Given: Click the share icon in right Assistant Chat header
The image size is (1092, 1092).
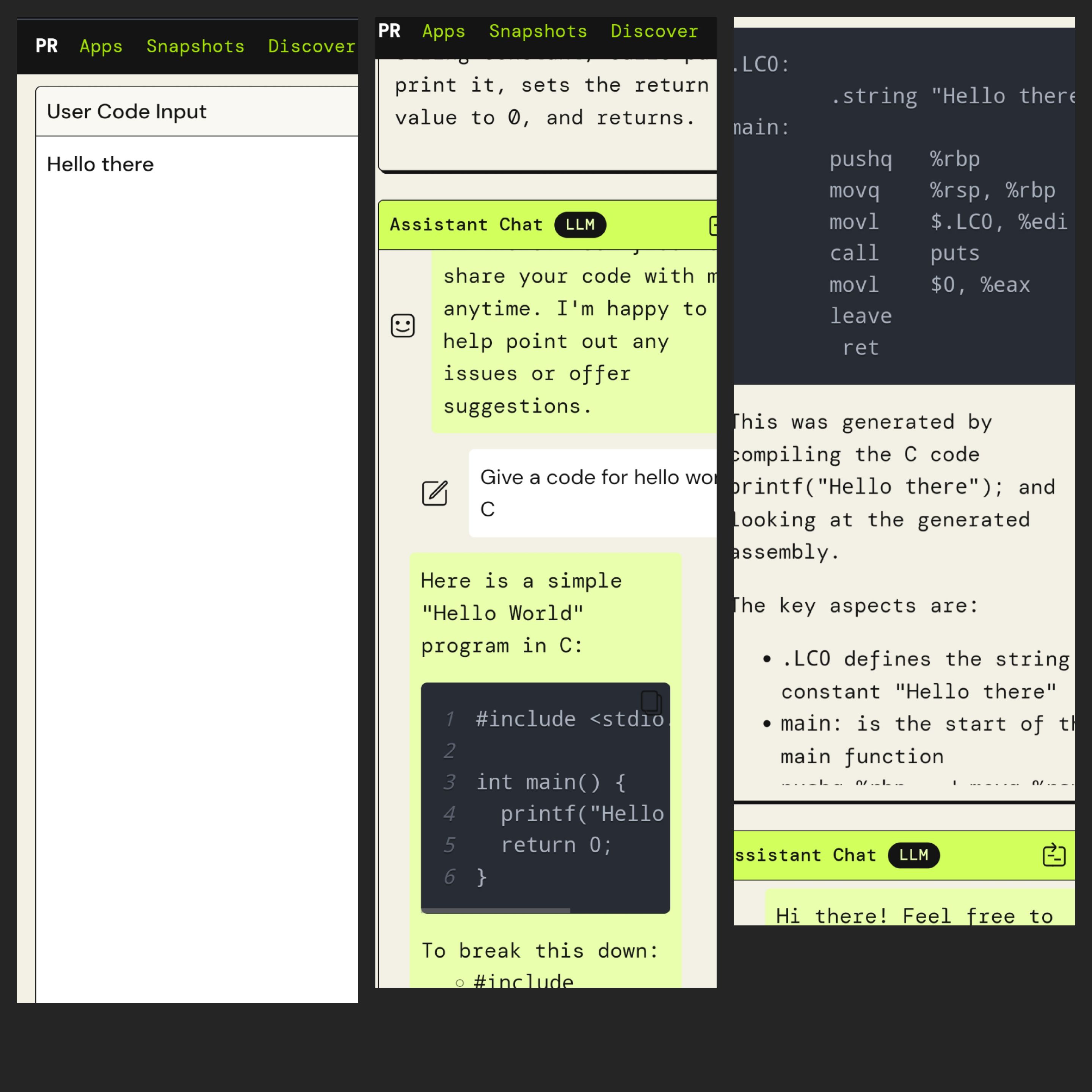Looking at the screenshot, I should point(1054,855).
